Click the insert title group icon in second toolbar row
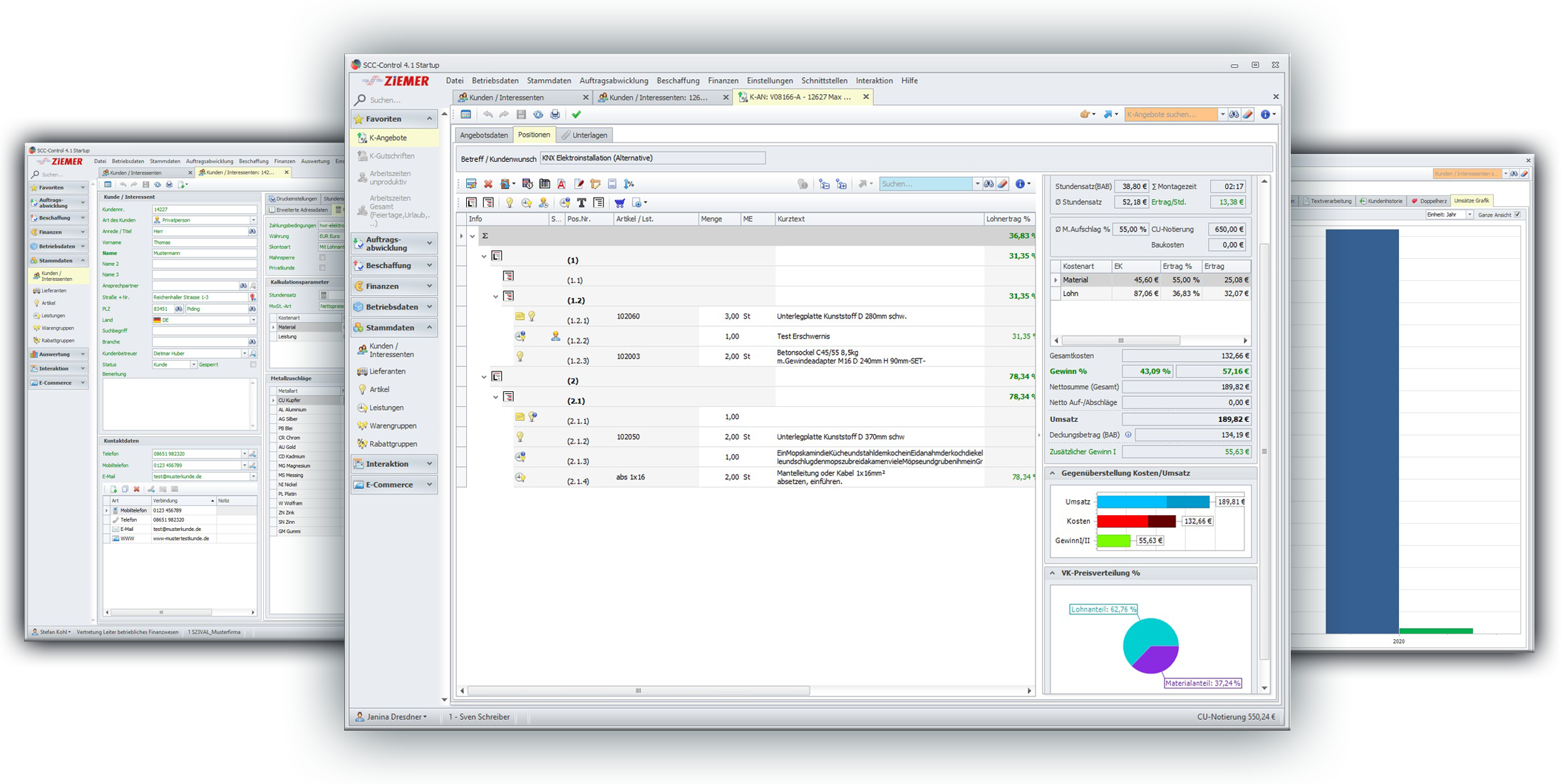 471,203
